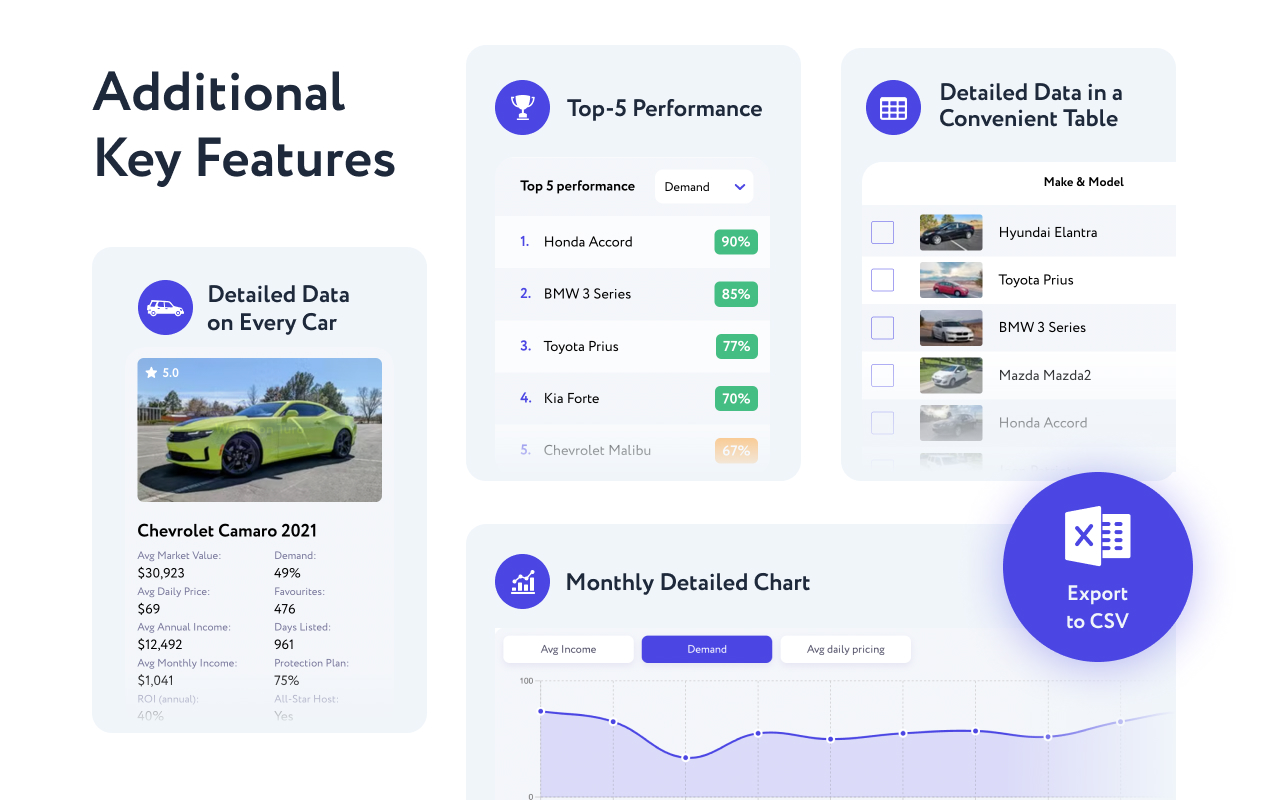The height and width of the screenshot is (800, 1280).
Task: Click the Chevrolet Malibu 67% badge
Action: pos(736,450)
